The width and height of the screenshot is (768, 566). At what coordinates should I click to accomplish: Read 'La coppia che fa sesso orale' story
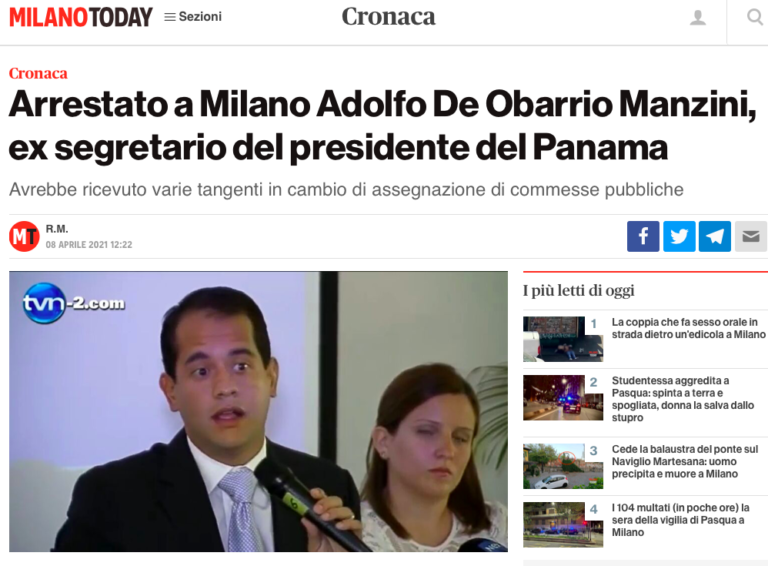(688, 328)
